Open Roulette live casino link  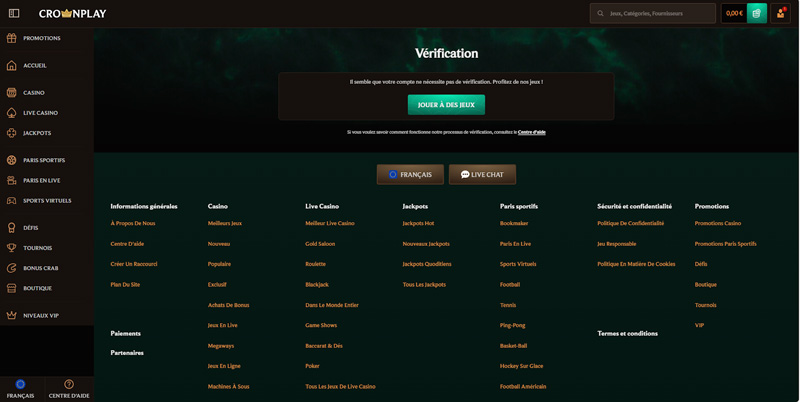pos(315,264)
